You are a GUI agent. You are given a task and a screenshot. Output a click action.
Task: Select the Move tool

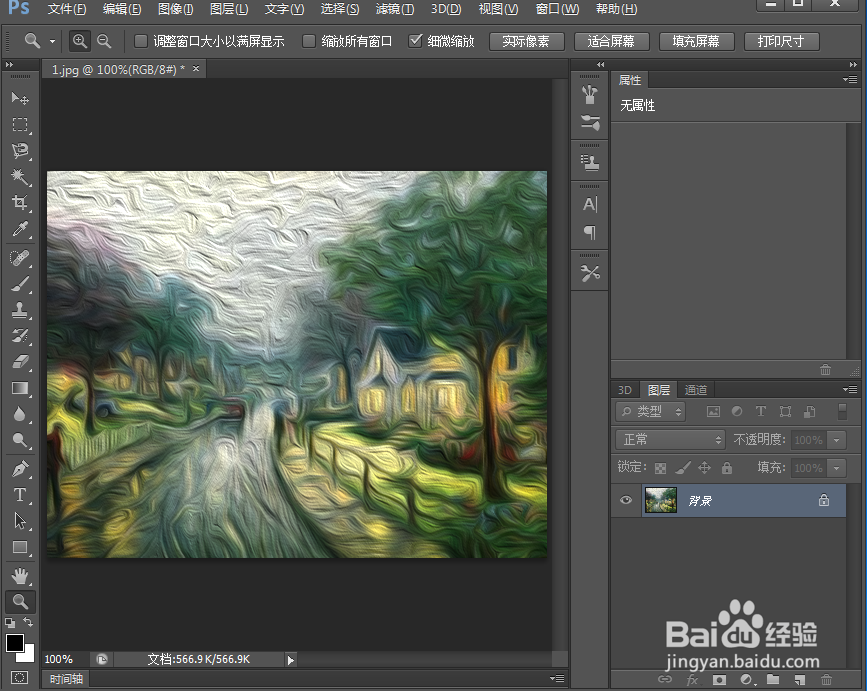point(20,98)
